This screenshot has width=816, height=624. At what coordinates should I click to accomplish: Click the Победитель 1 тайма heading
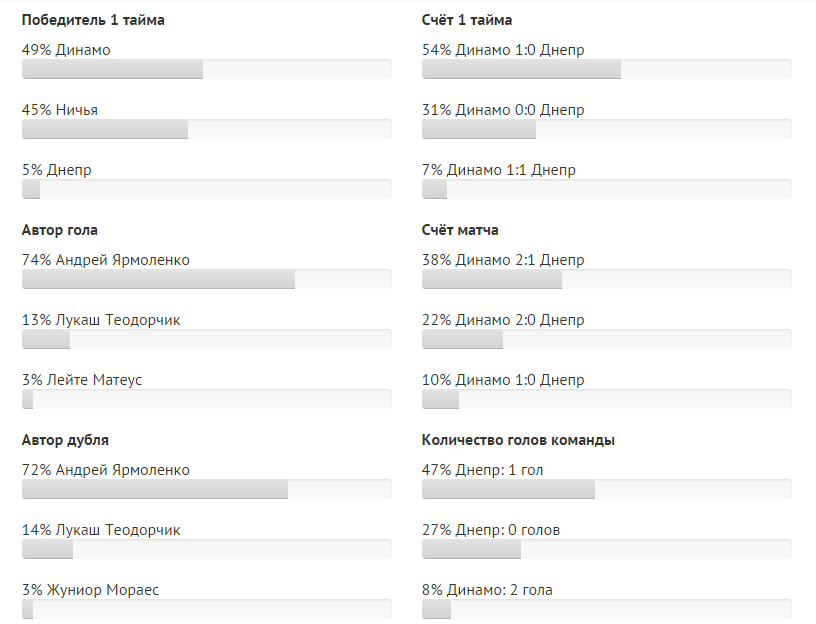[93, 20]
